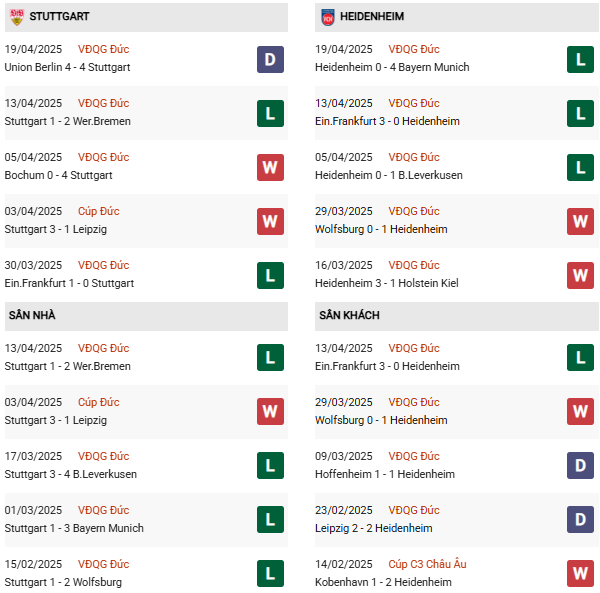Open match Stuttgart 1 - 3 Bayern Munich
600x593 pixels.
74,528
